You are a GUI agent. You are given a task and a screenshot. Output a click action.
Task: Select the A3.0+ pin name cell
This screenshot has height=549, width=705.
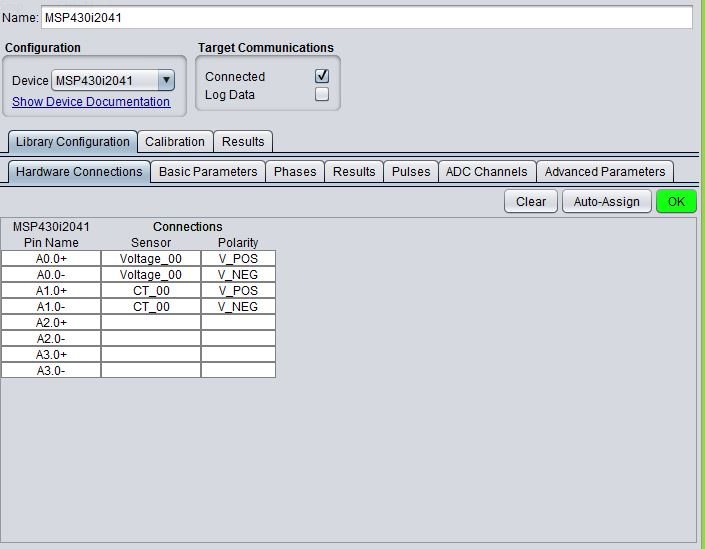click(51, 355)
